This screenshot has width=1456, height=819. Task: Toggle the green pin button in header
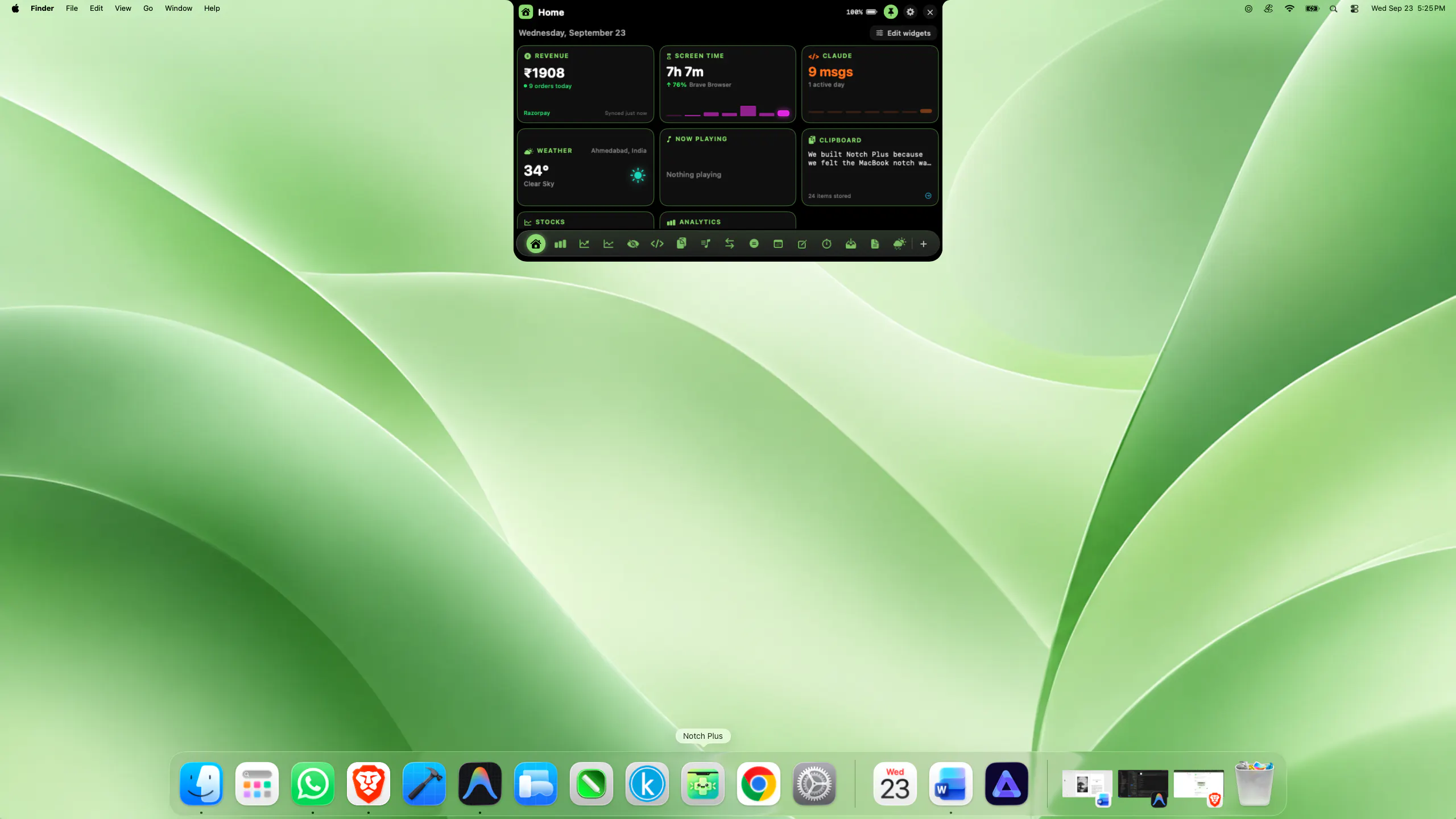point(891,12)
